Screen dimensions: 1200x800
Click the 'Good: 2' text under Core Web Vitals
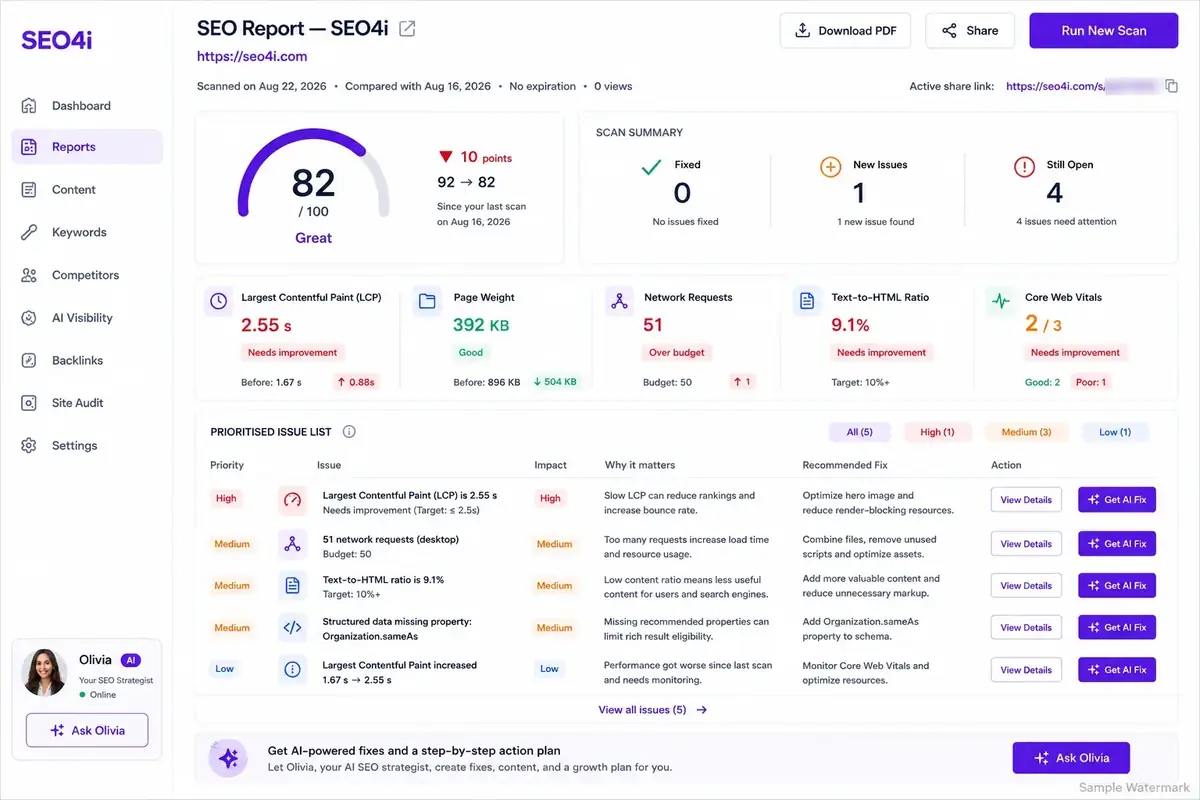pyautogui.click(x=1042, y=382)
